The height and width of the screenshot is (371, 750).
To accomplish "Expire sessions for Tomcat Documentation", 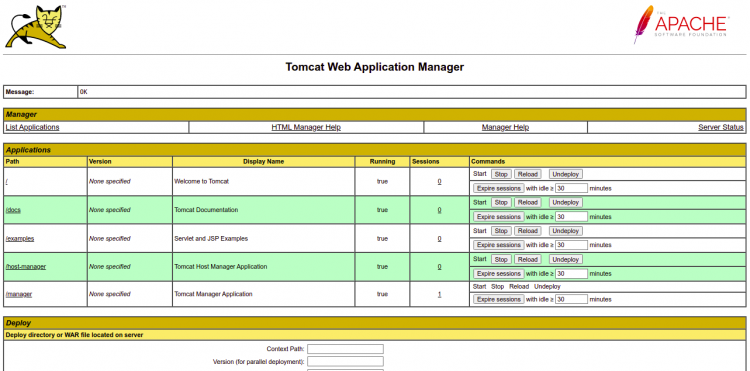I will [x=498, y=217].
